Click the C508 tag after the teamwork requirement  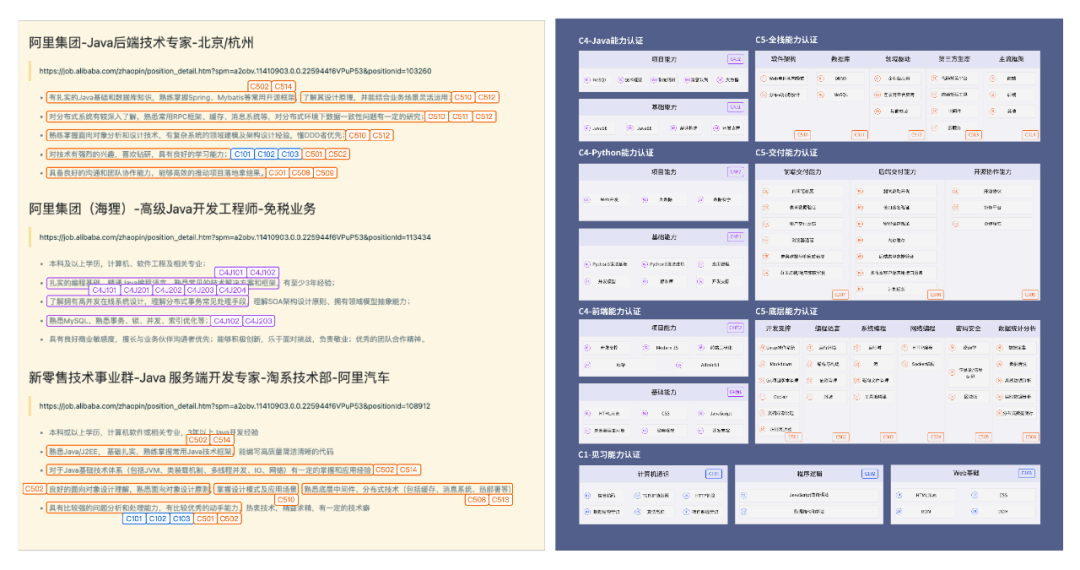pyautogui.click(x=301, y=173)
